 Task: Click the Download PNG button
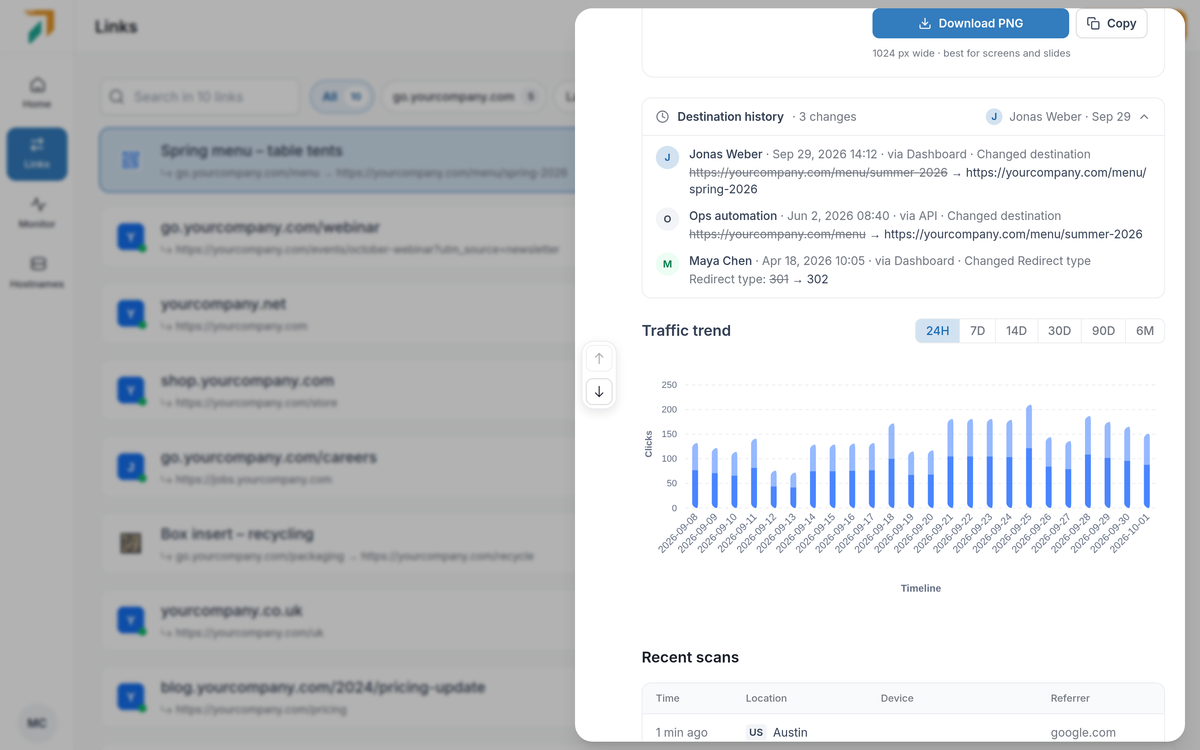[x=971, y=23]
